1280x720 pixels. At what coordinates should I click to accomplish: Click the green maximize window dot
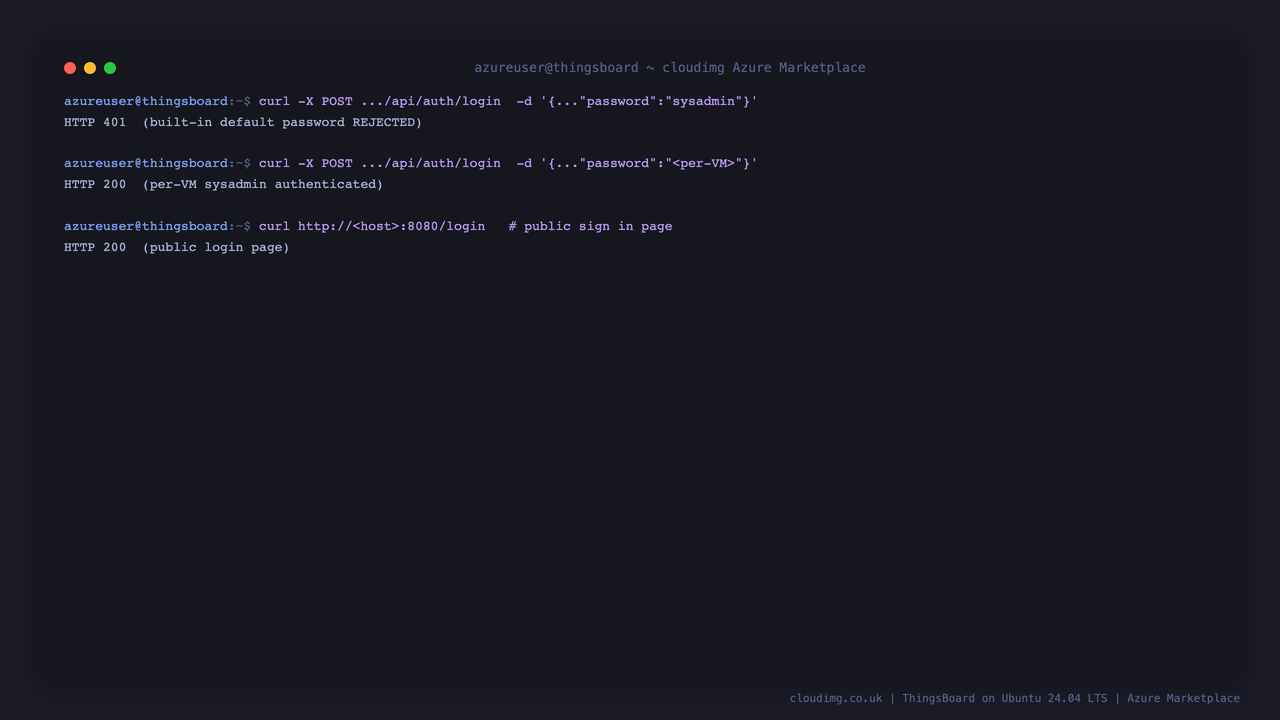point(110,68)
